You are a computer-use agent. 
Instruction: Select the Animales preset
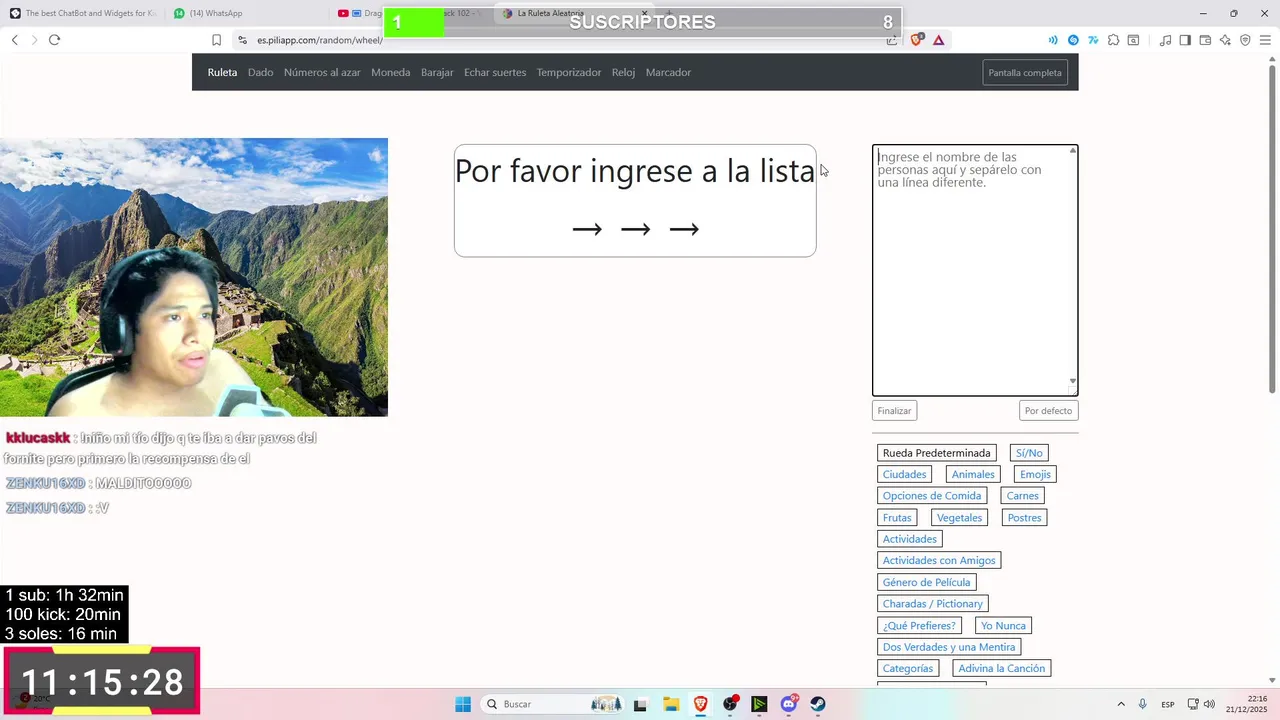click(973, 474)
